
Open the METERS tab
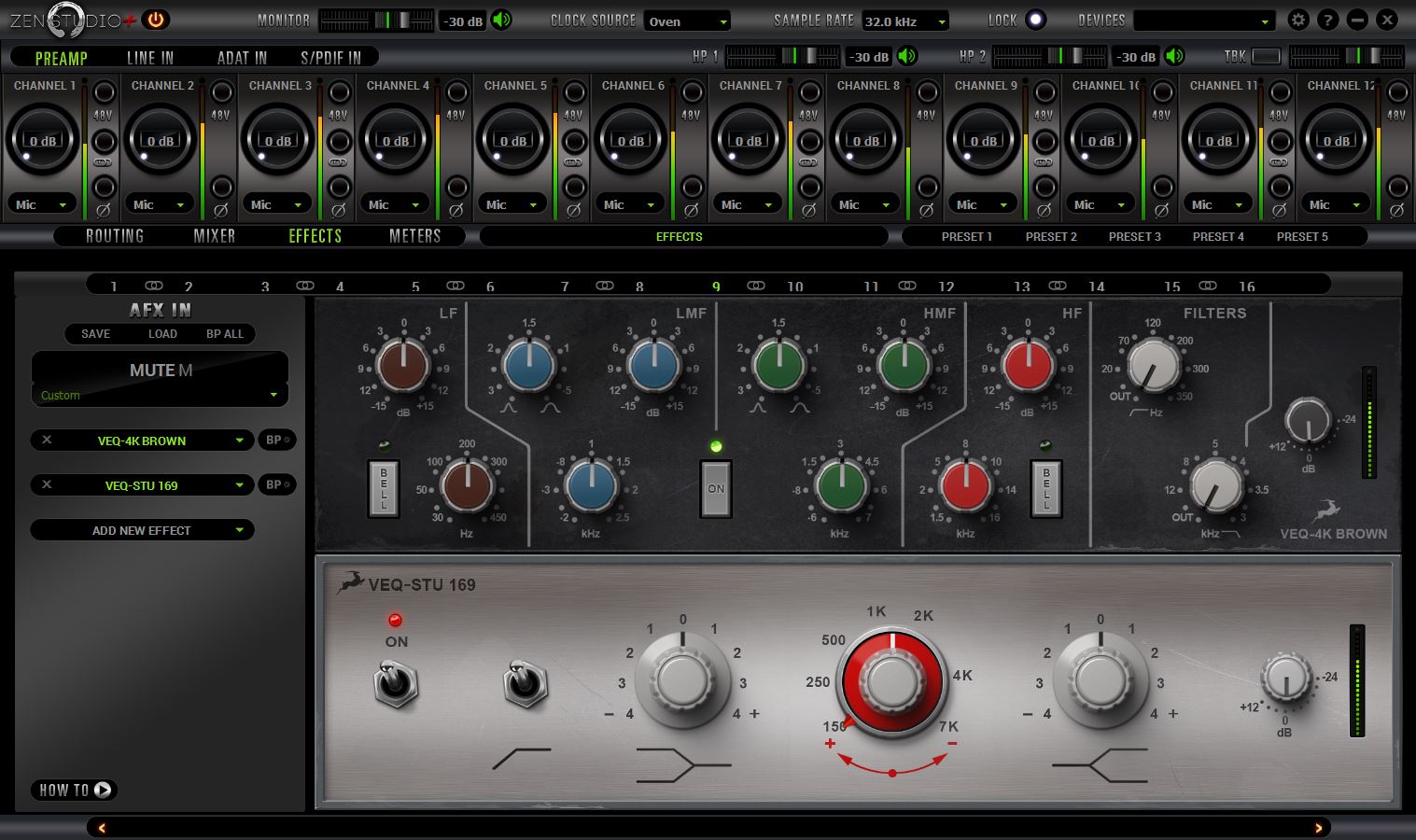click(x=414, y=236)
